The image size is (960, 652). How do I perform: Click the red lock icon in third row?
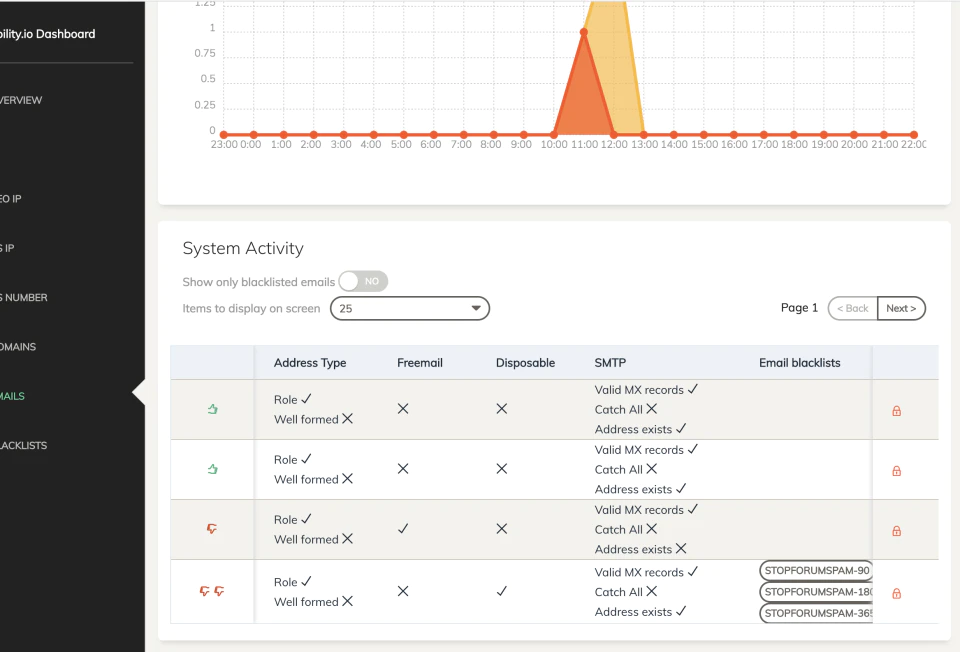(896, 531)
